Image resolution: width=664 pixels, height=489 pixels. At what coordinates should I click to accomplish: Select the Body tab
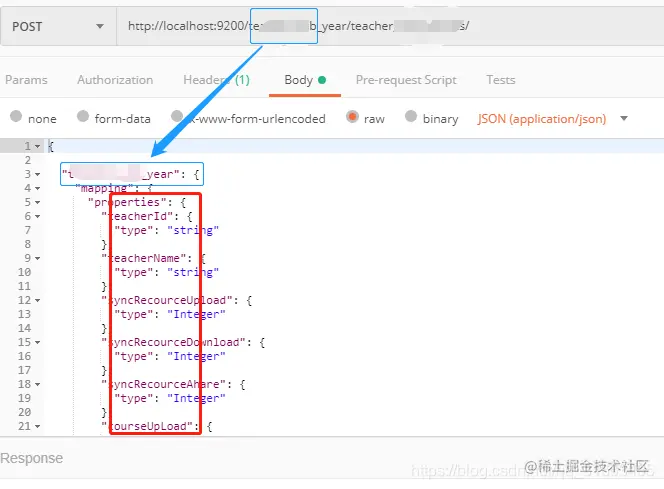coord(305,80)
